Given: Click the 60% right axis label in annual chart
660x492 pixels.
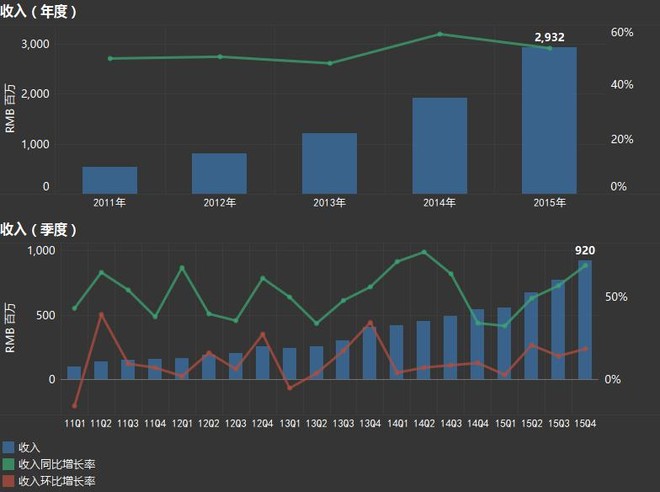Looking at the screenshot, I should click(622, 32).
